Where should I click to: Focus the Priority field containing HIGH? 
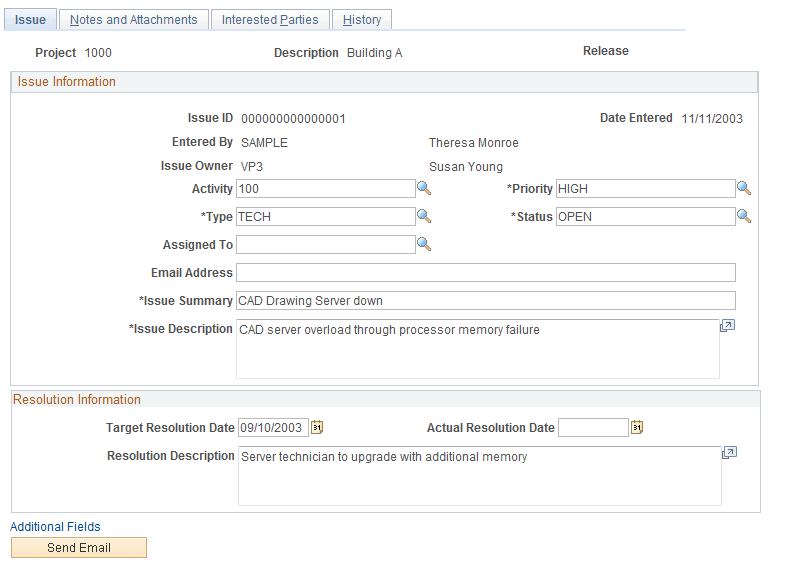(x=645, y=188)
